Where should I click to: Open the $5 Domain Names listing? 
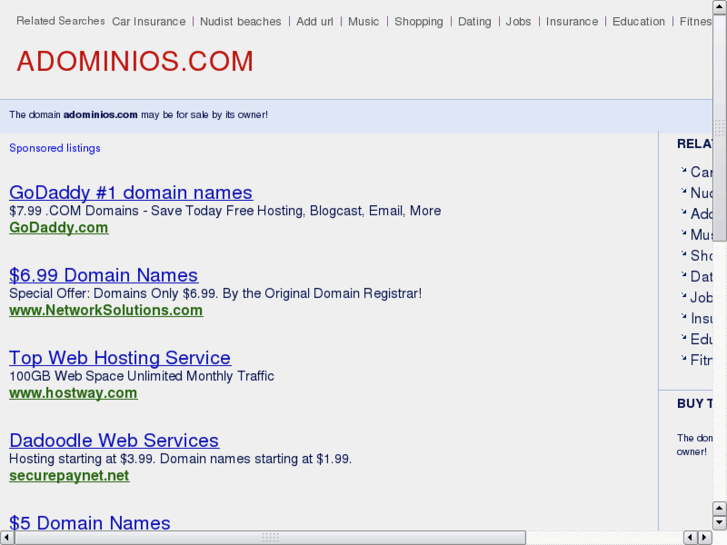[89, 523]
